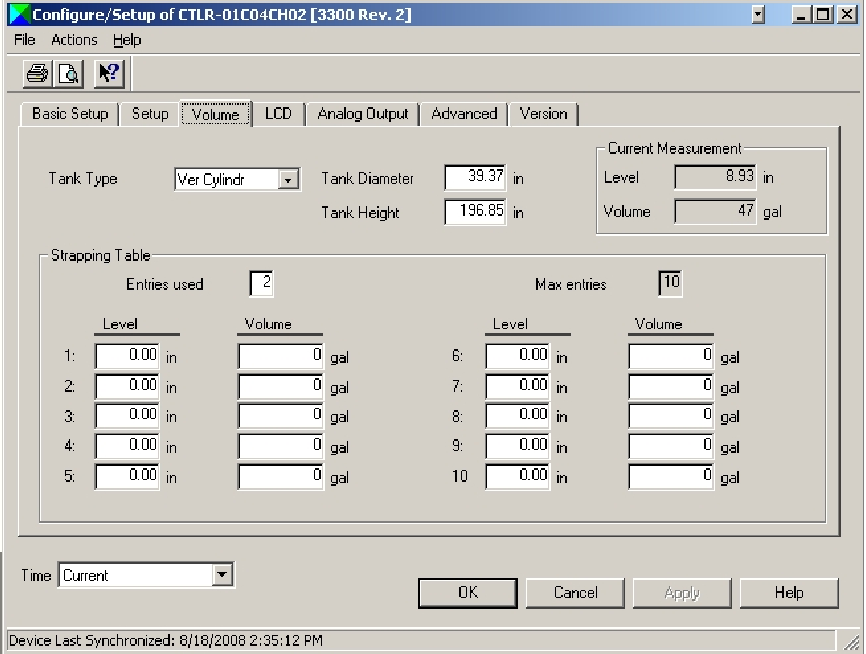Open the Time dropdown list
Screen dimensions: 866x654
coord(223,575)
